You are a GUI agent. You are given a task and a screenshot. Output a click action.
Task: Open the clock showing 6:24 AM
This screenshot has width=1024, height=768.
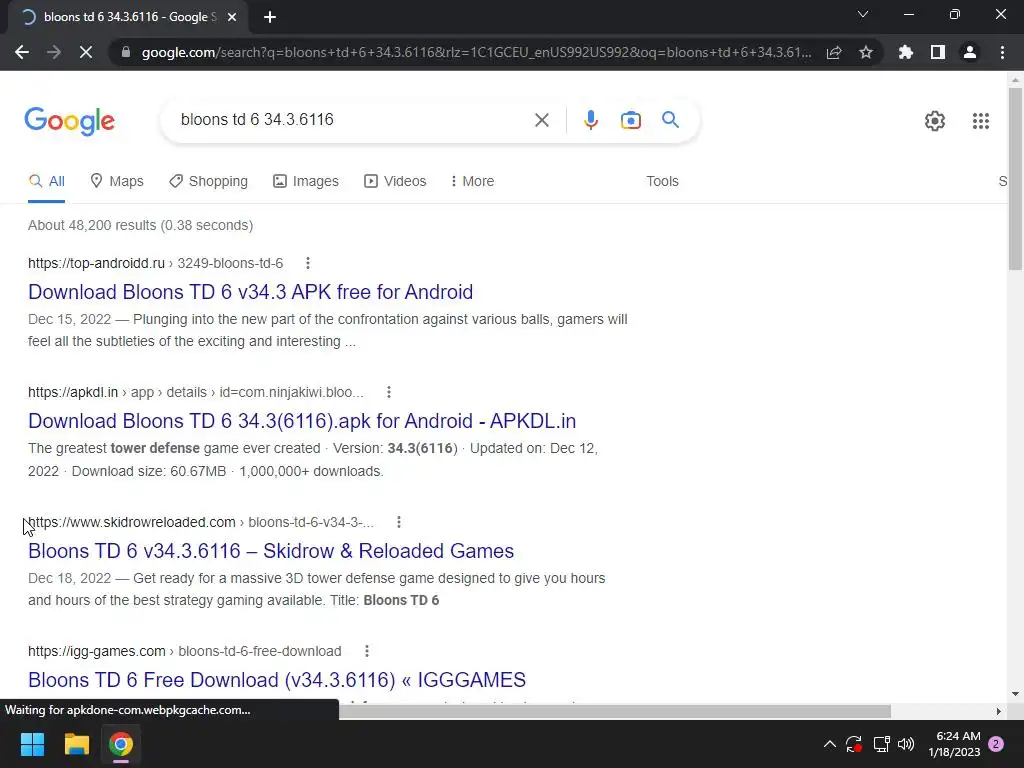pyautogui.click(x=954, y=744)
